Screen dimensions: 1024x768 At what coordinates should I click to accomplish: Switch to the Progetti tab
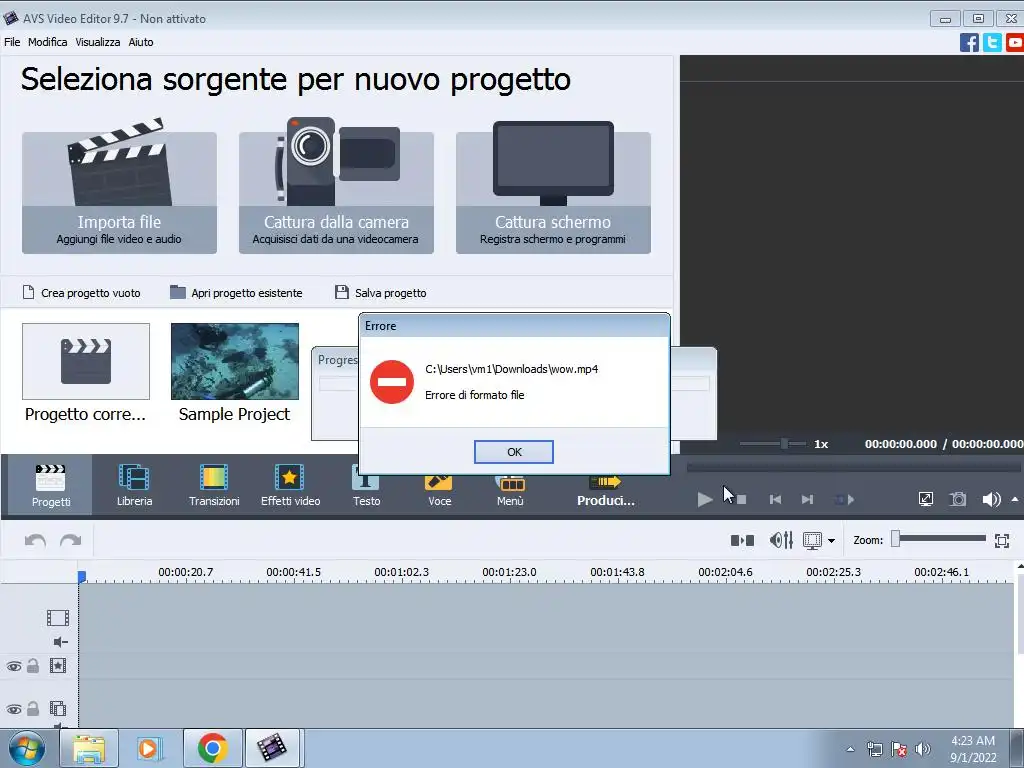pyautogui.click(x=50, y=485)
